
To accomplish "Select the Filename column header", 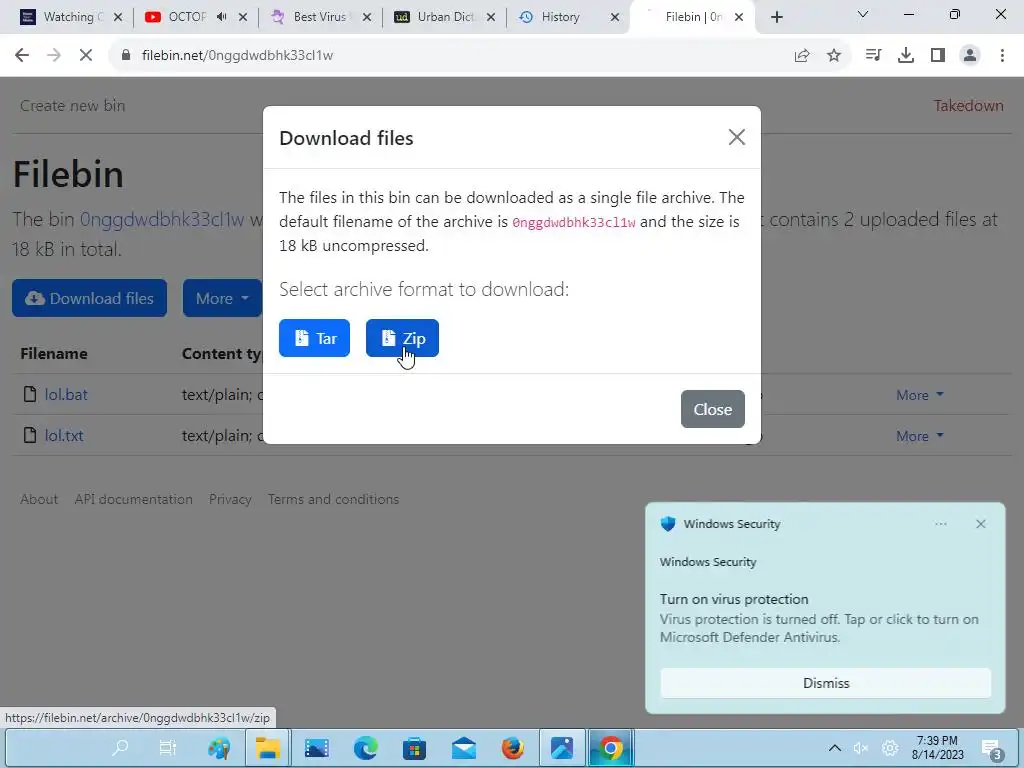I will [54, 353].
